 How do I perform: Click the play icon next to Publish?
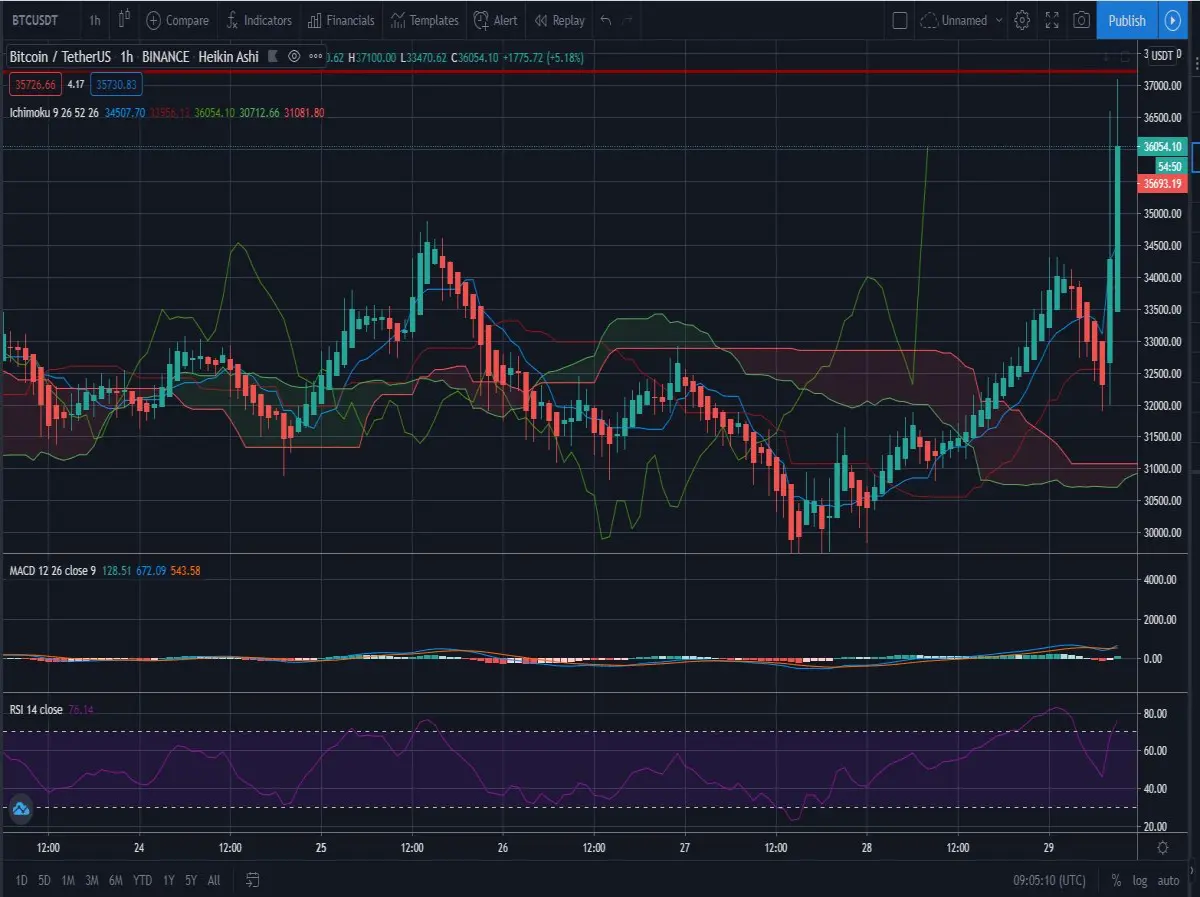[1173, 20]
